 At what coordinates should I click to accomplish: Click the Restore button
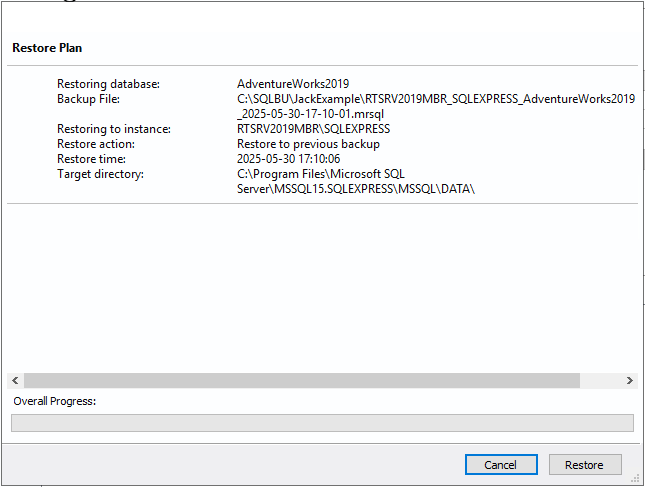pos(585,465)
